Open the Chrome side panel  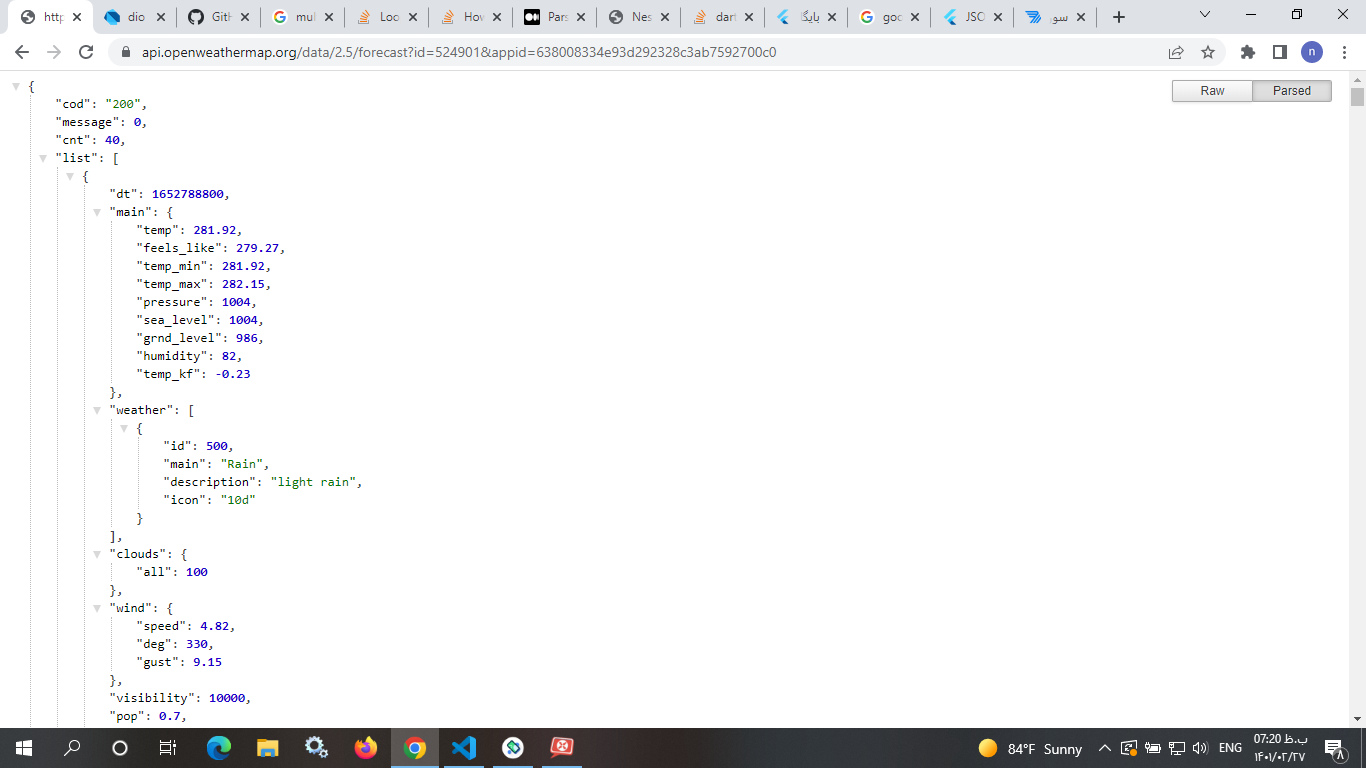[x=1279, y=52]
